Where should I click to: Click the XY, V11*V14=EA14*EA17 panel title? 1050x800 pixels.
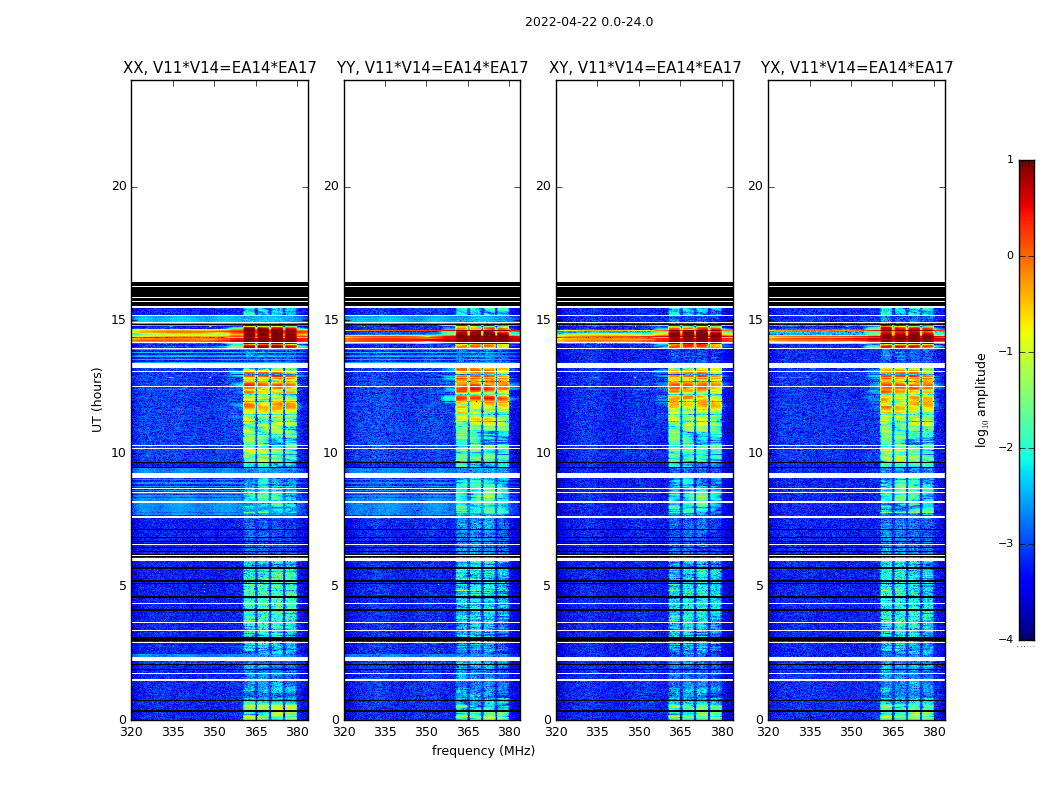click(645, 68)
